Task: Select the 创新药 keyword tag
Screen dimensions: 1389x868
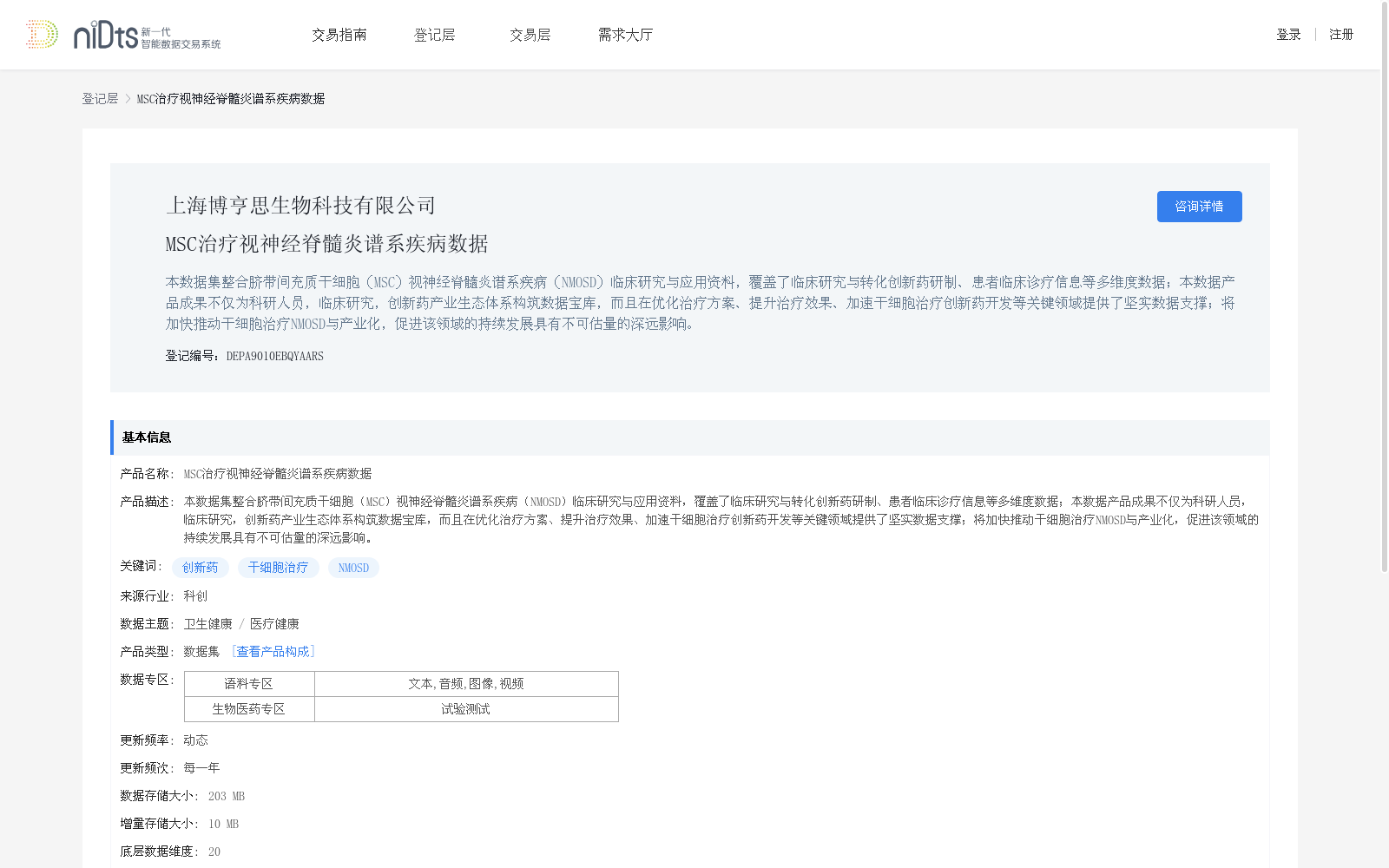Action: (200, 568)
